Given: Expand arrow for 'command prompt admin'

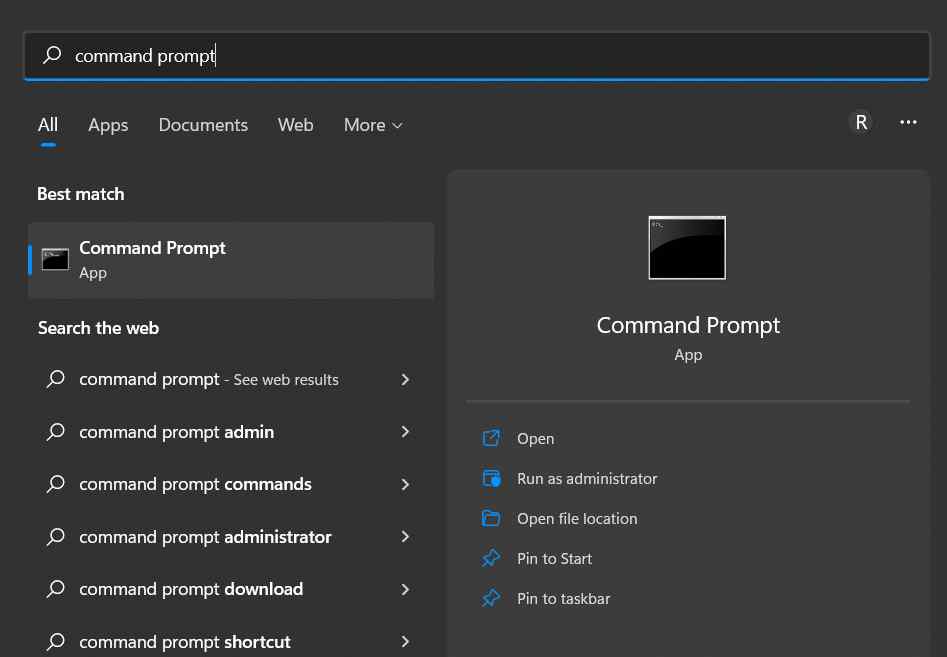Looking at the screenshot, I should point(405,432).
